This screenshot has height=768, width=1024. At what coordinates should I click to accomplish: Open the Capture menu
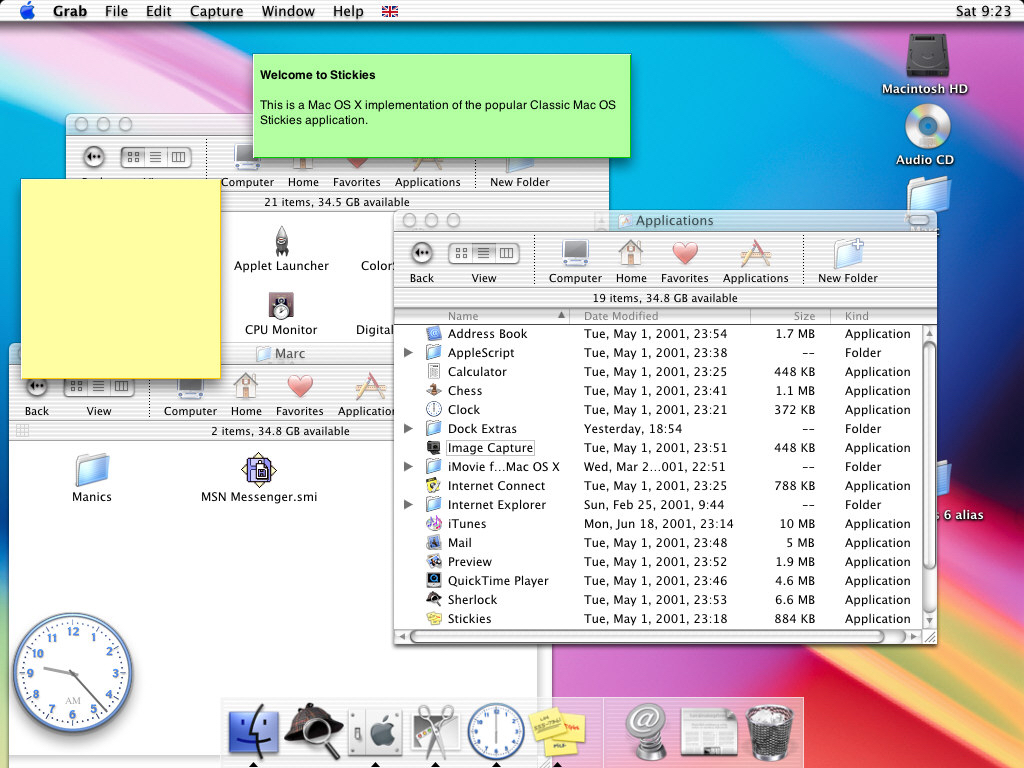[216, 11]
